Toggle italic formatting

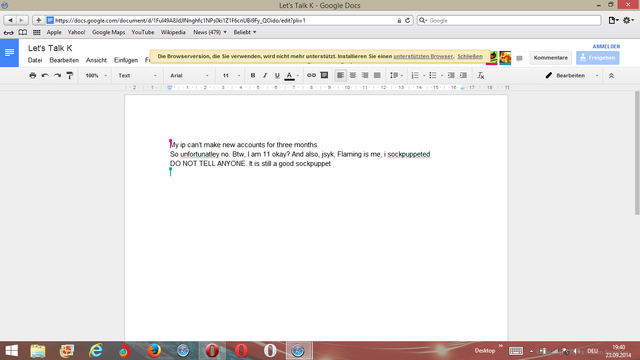click(265, 76)
